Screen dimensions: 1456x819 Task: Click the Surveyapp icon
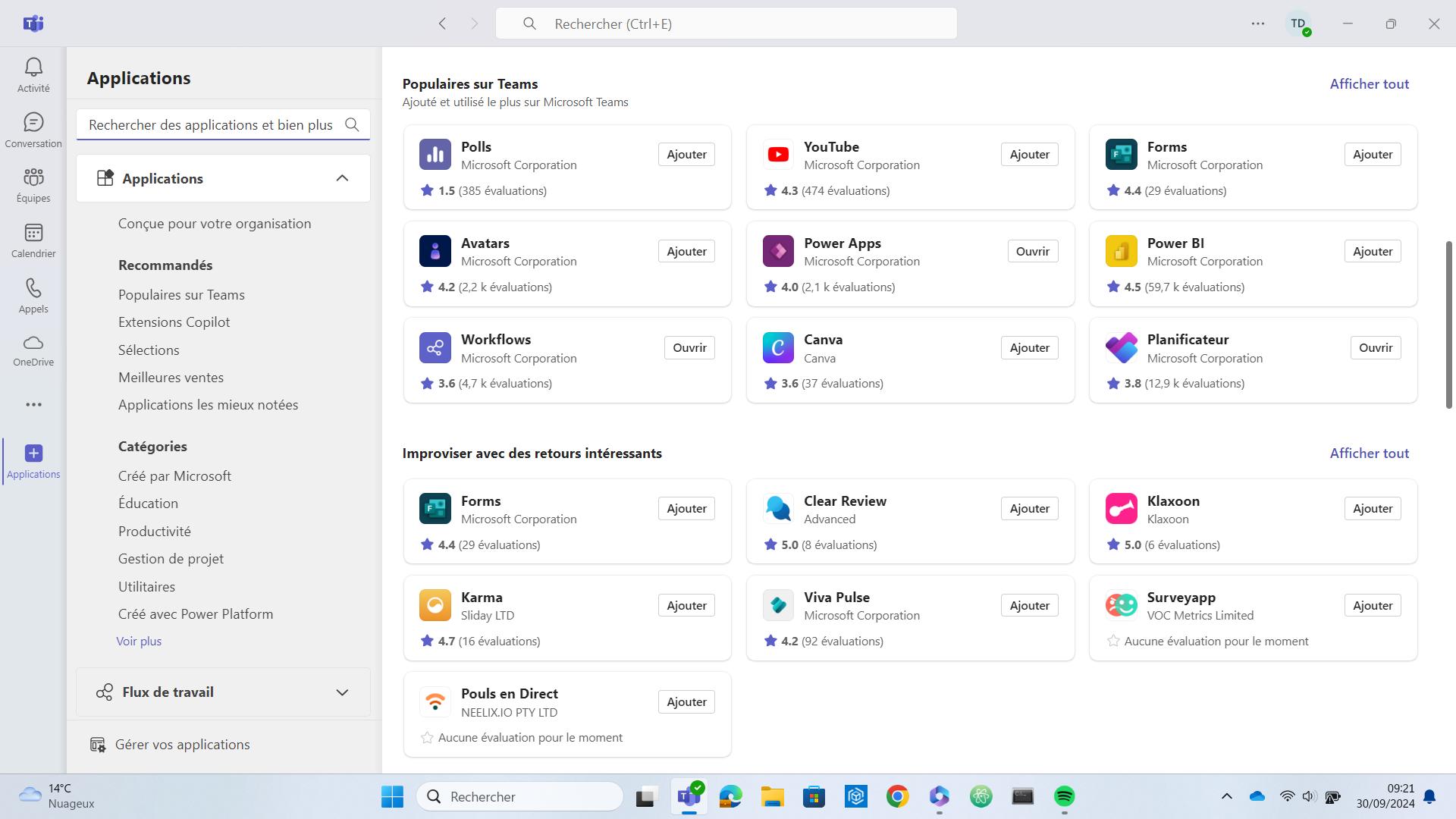1121,605
